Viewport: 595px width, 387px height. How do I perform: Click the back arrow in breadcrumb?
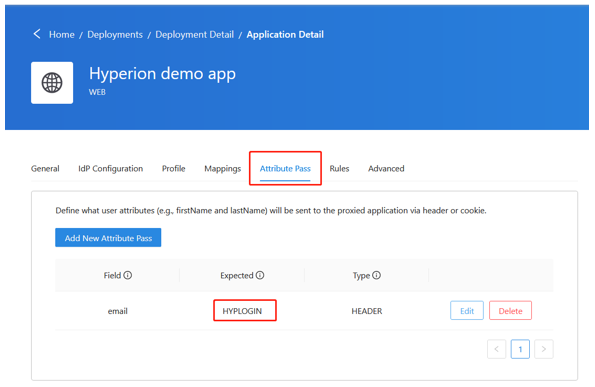point(37,34)
